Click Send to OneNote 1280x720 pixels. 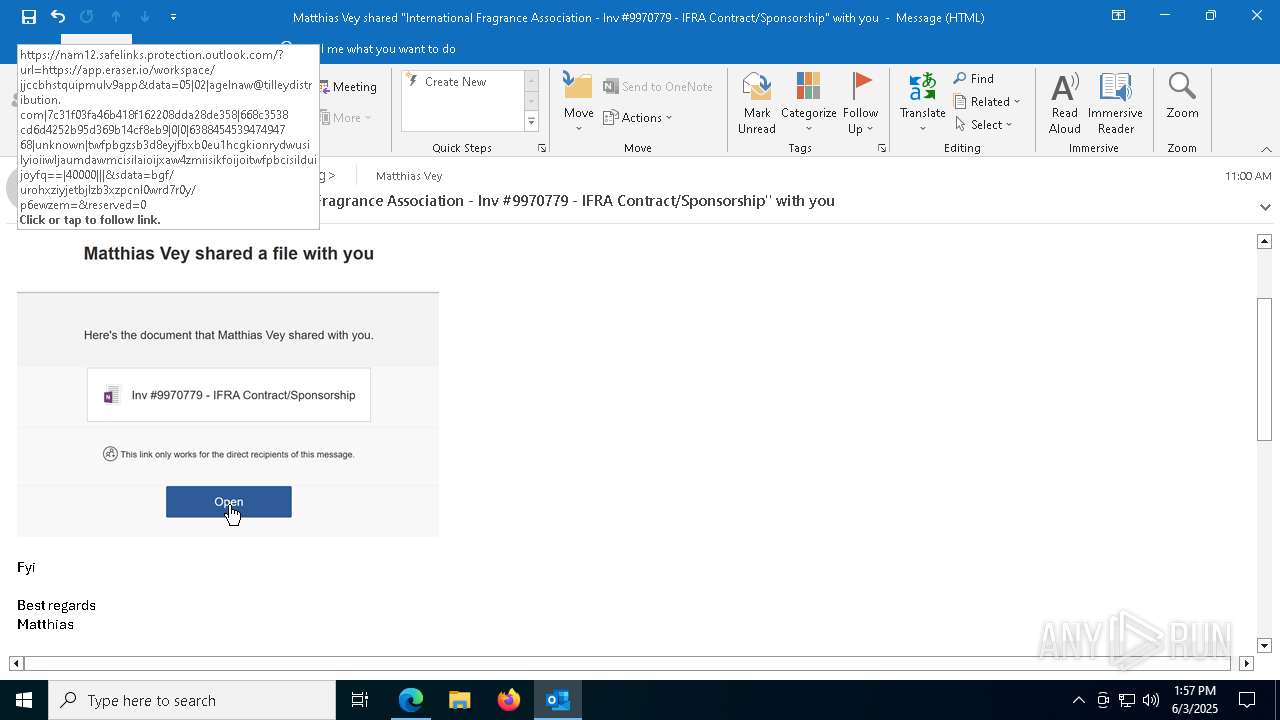click(x=658, y=87)
